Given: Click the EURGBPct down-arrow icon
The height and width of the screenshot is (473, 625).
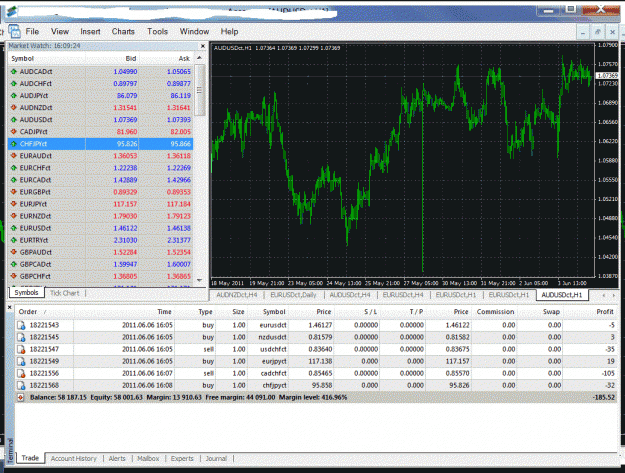Looking at the screenshot, I should coord(14,192).
